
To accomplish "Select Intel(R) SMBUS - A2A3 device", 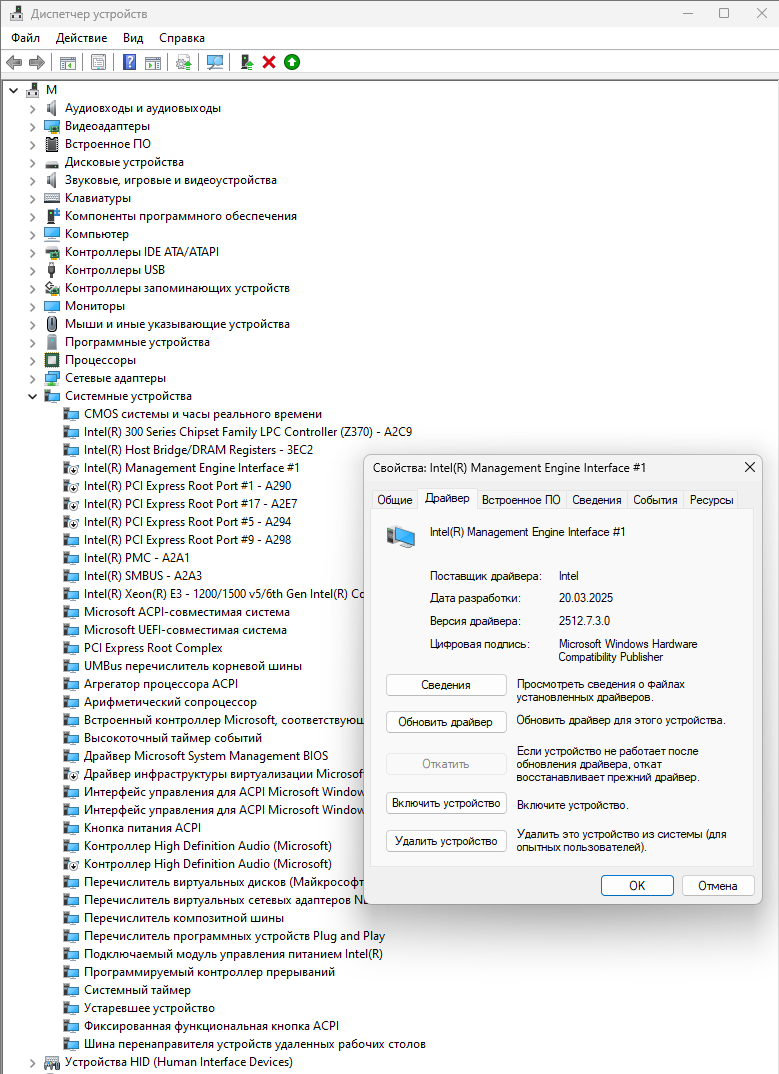I will (x=142, y=576).
